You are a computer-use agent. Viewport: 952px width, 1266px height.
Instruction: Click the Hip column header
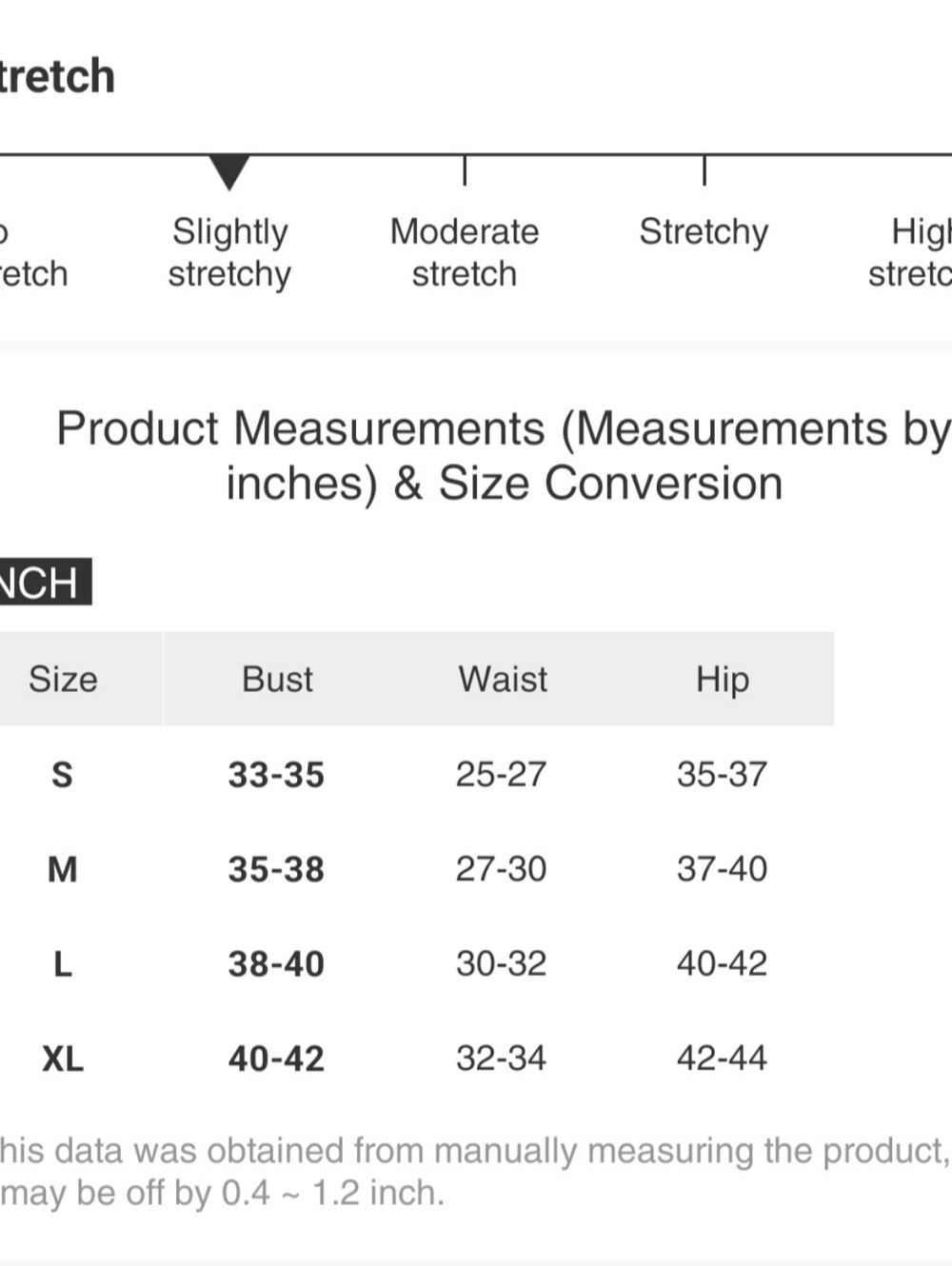pyautogui.click(x=723, y=680)
